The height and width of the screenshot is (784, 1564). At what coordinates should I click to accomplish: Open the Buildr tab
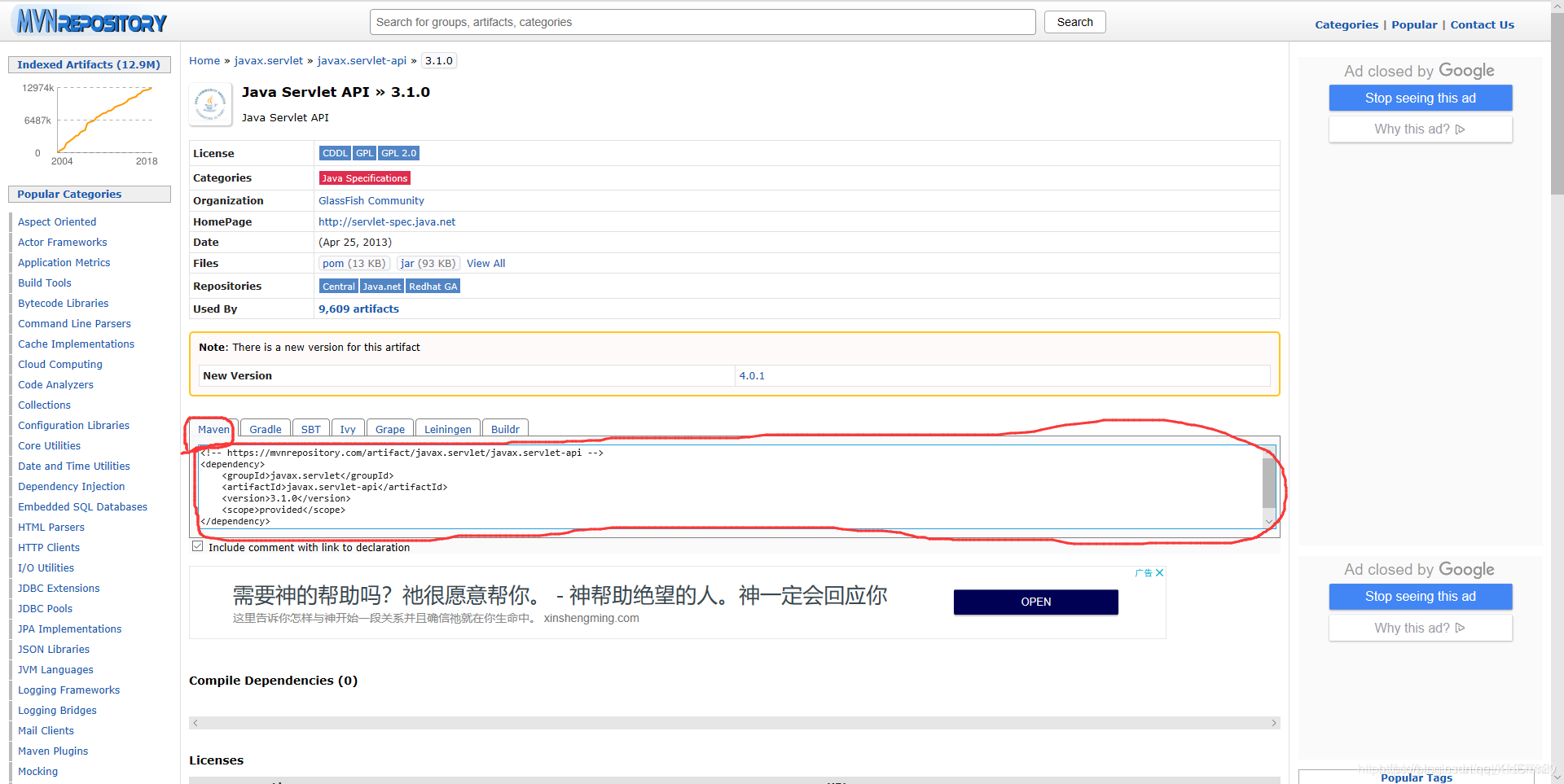pyautogui.click(x=505, y=429)
